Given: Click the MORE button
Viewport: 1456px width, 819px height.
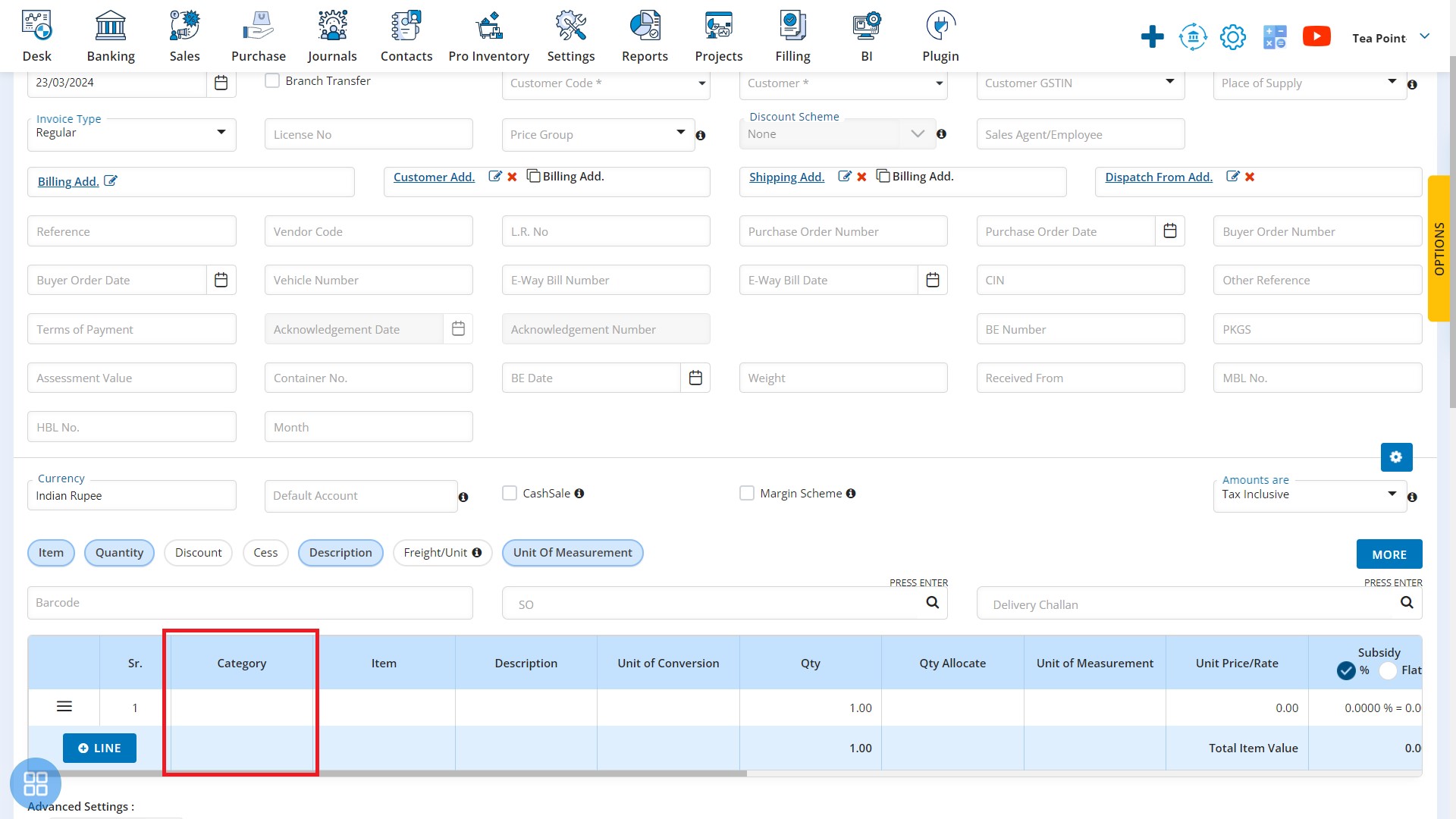Looking at the screenshot, I should click(1389, 554).
